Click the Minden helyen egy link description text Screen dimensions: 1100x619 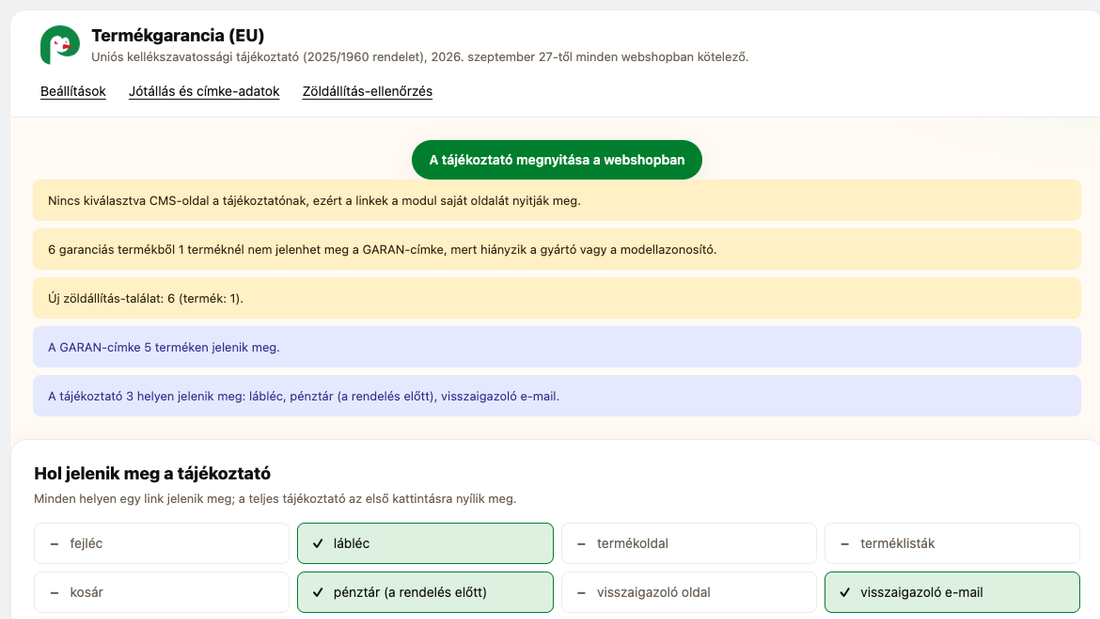[275, 499]
